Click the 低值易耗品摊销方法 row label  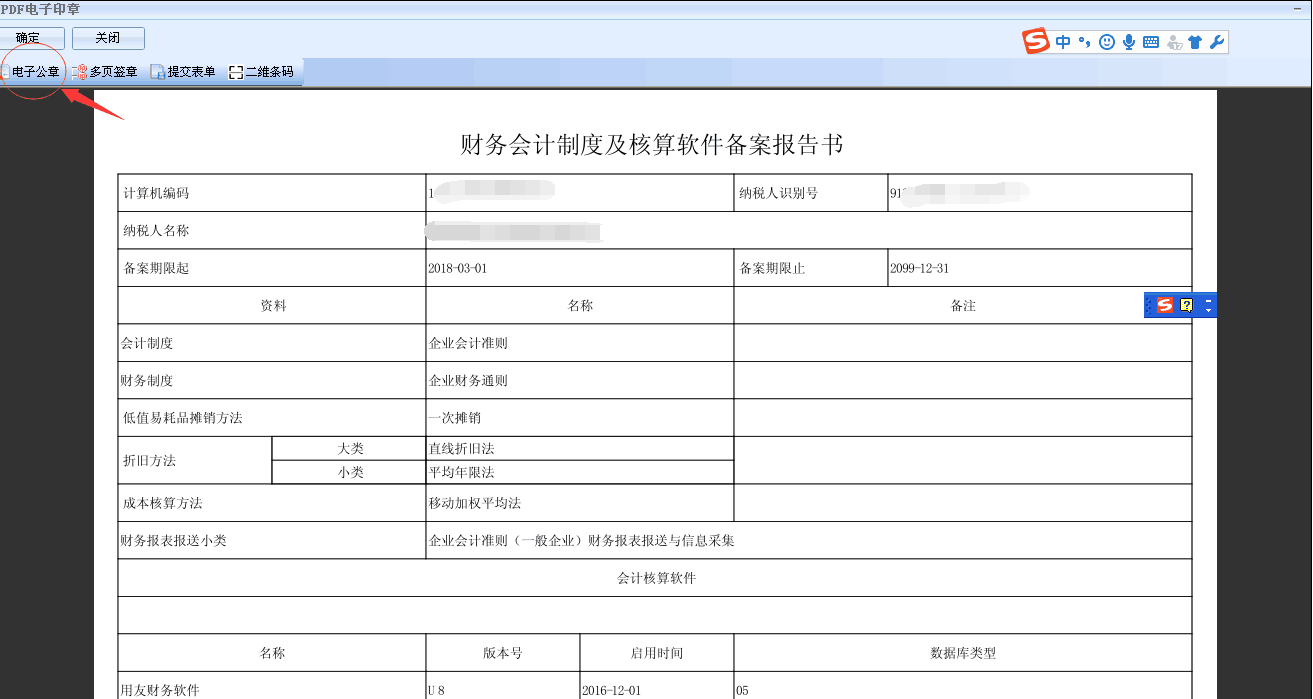point(272,418)
